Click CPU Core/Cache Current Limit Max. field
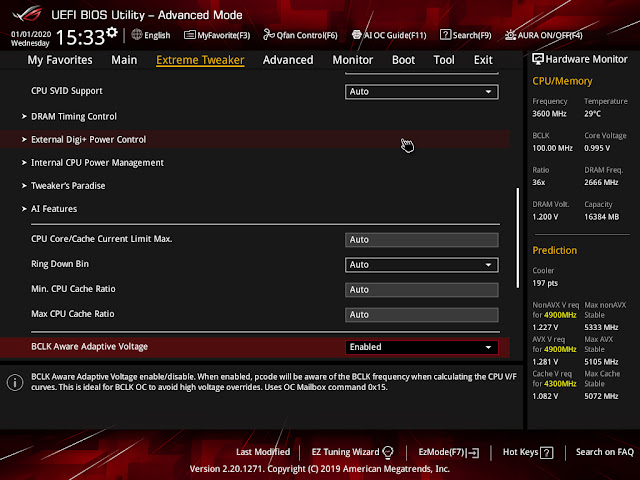Image resolution: width=640 pixels, height=480 pixels. coord(421,240)
